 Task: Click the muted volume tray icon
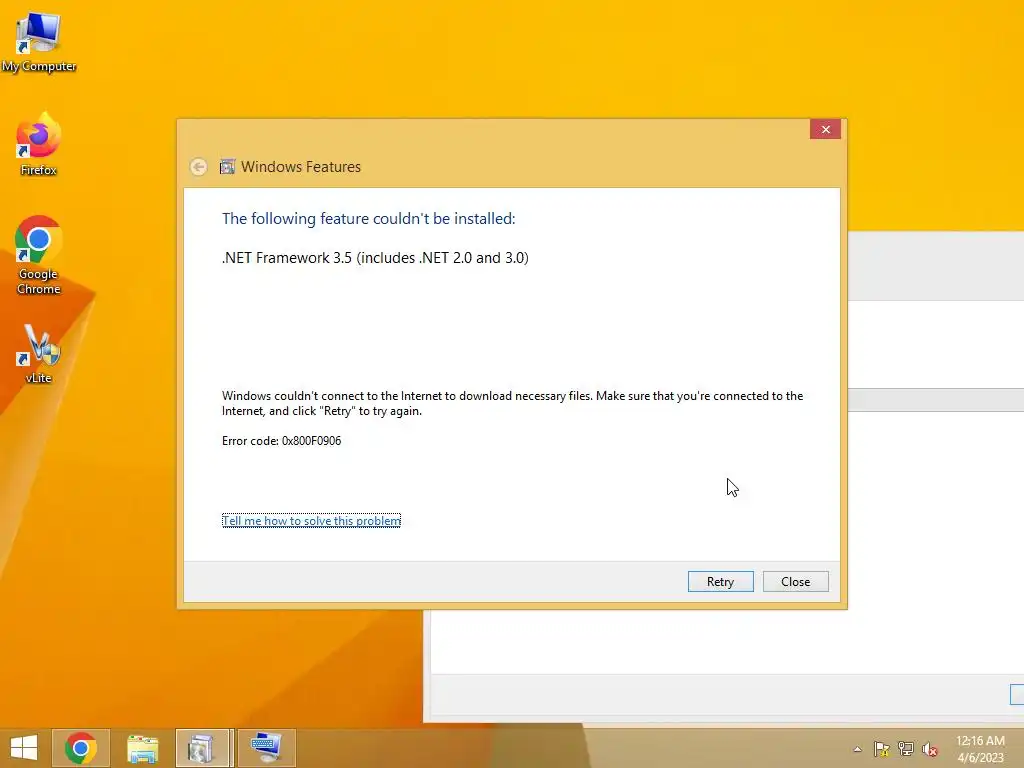930,749
